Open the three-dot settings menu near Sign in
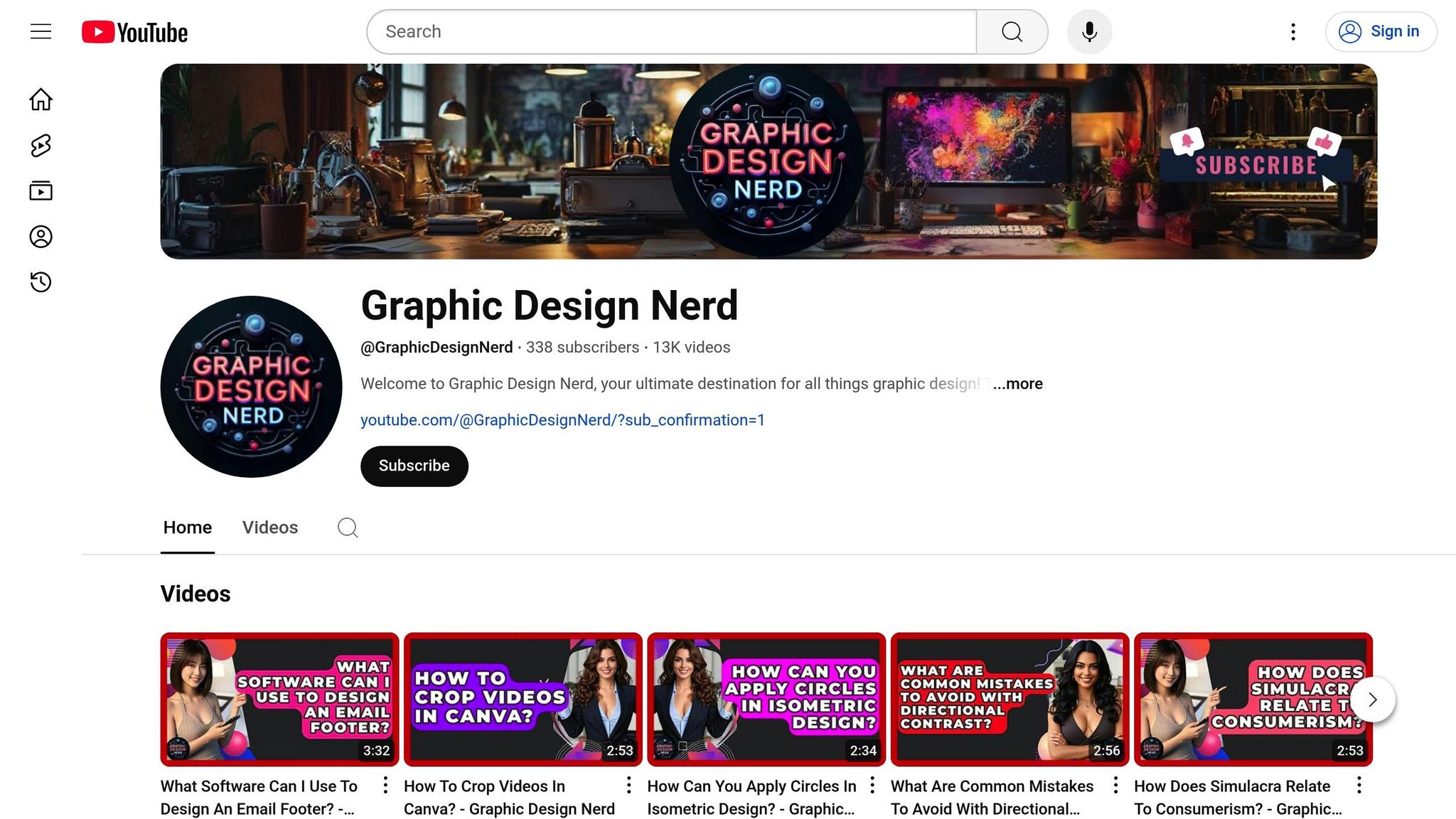This screenshot has width=1456, height=819. (x=1292, y=31)
